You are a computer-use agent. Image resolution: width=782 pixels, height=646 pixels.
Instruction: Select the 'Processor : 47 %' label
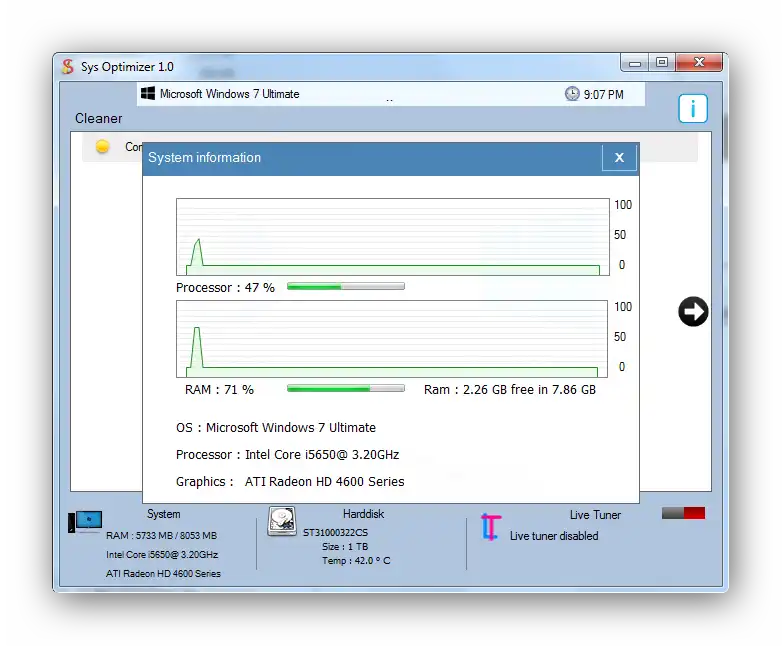pos(225,288)
